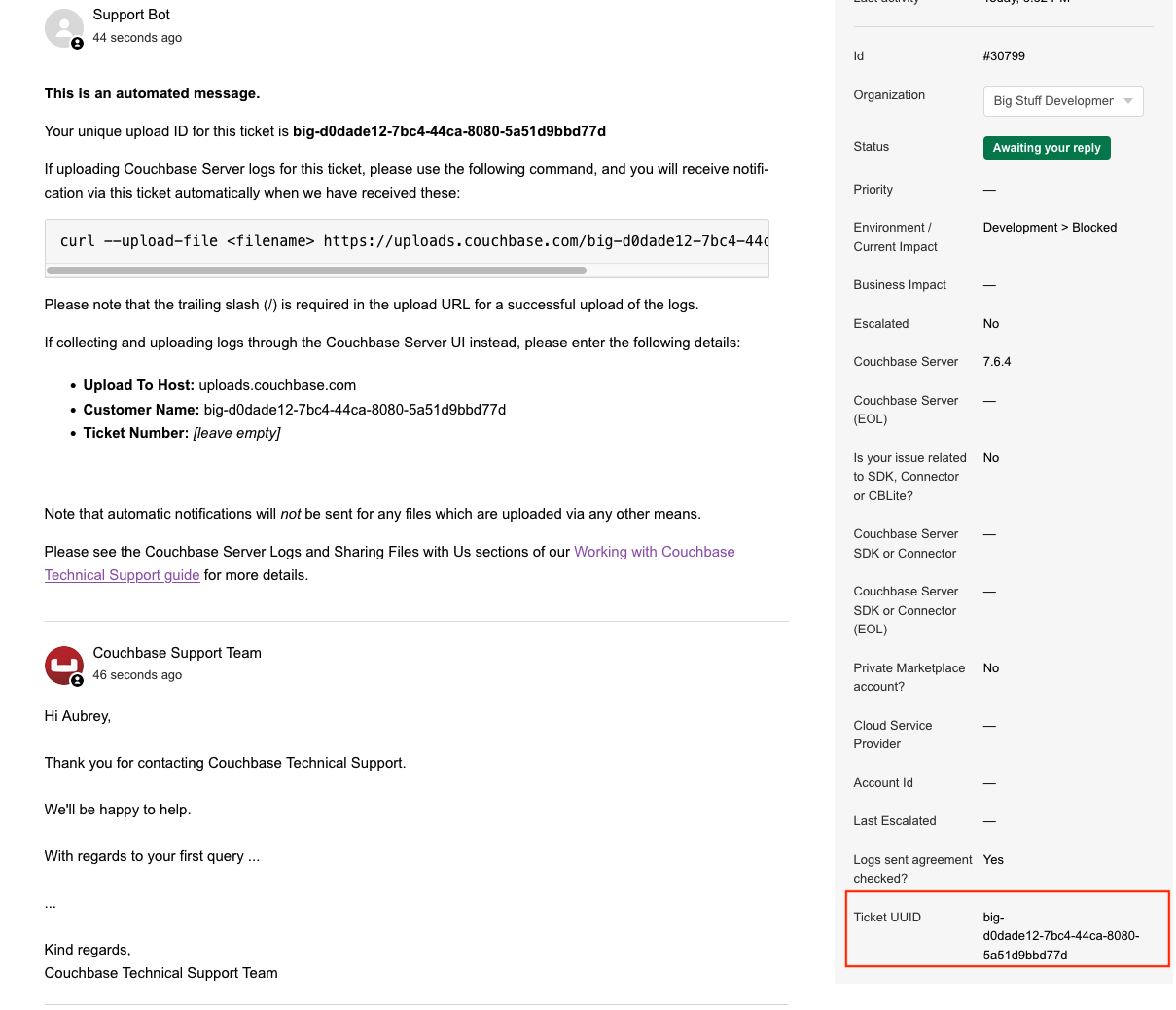Click the Ticket Number leave empty item
The width and height of the screenshot is (1176, 1010).
pos(182,433)
